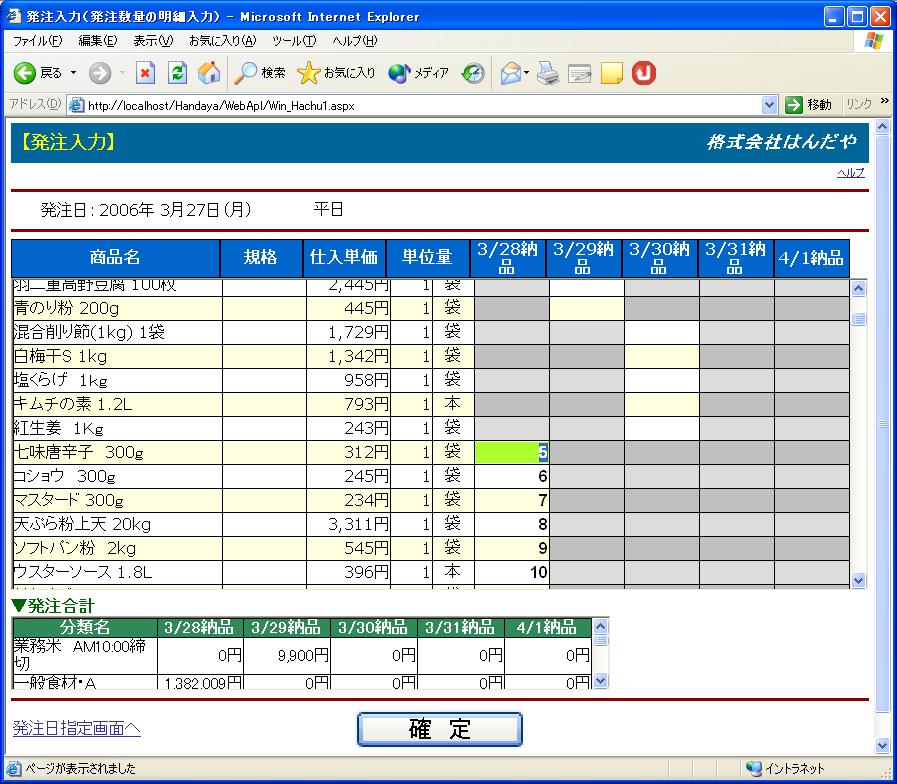Image resolution: width=897 pixels, height=784 pixels.
Task: Click the Windows flag logo
Action: [x=874, y=41]
